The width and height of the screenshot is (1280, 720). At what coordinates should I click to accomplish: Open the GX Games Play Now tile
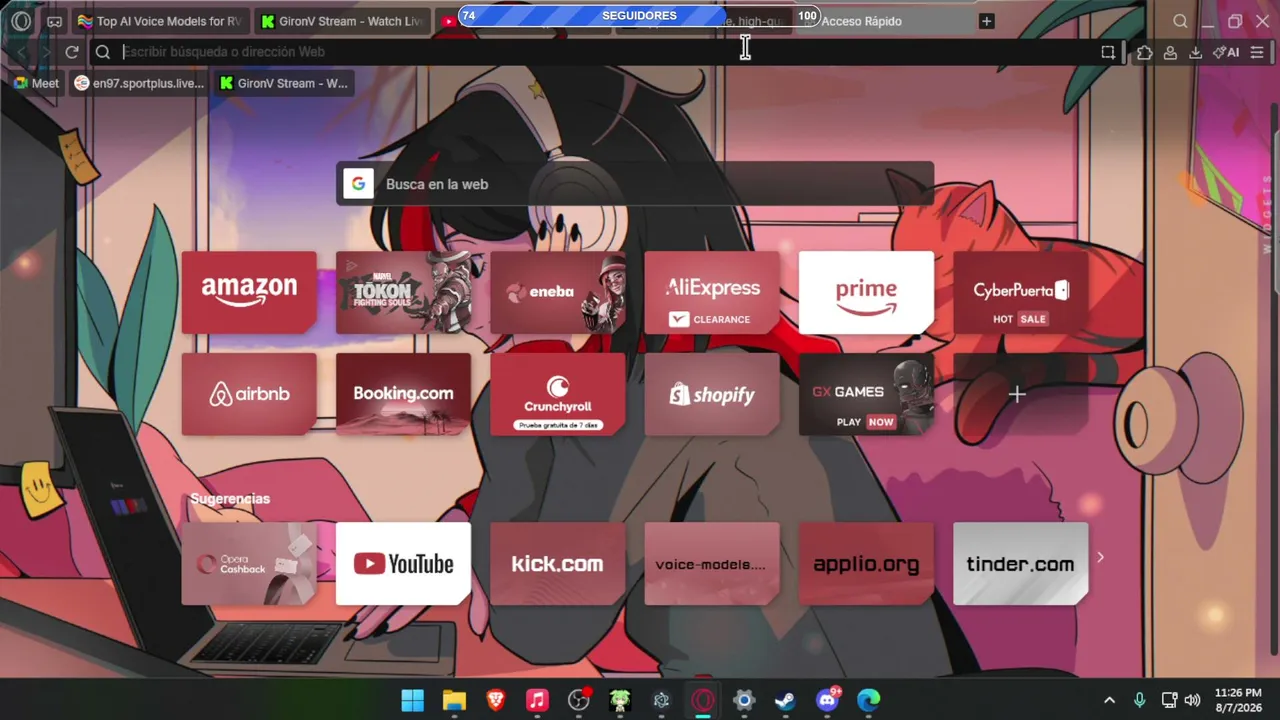[866, 394]
